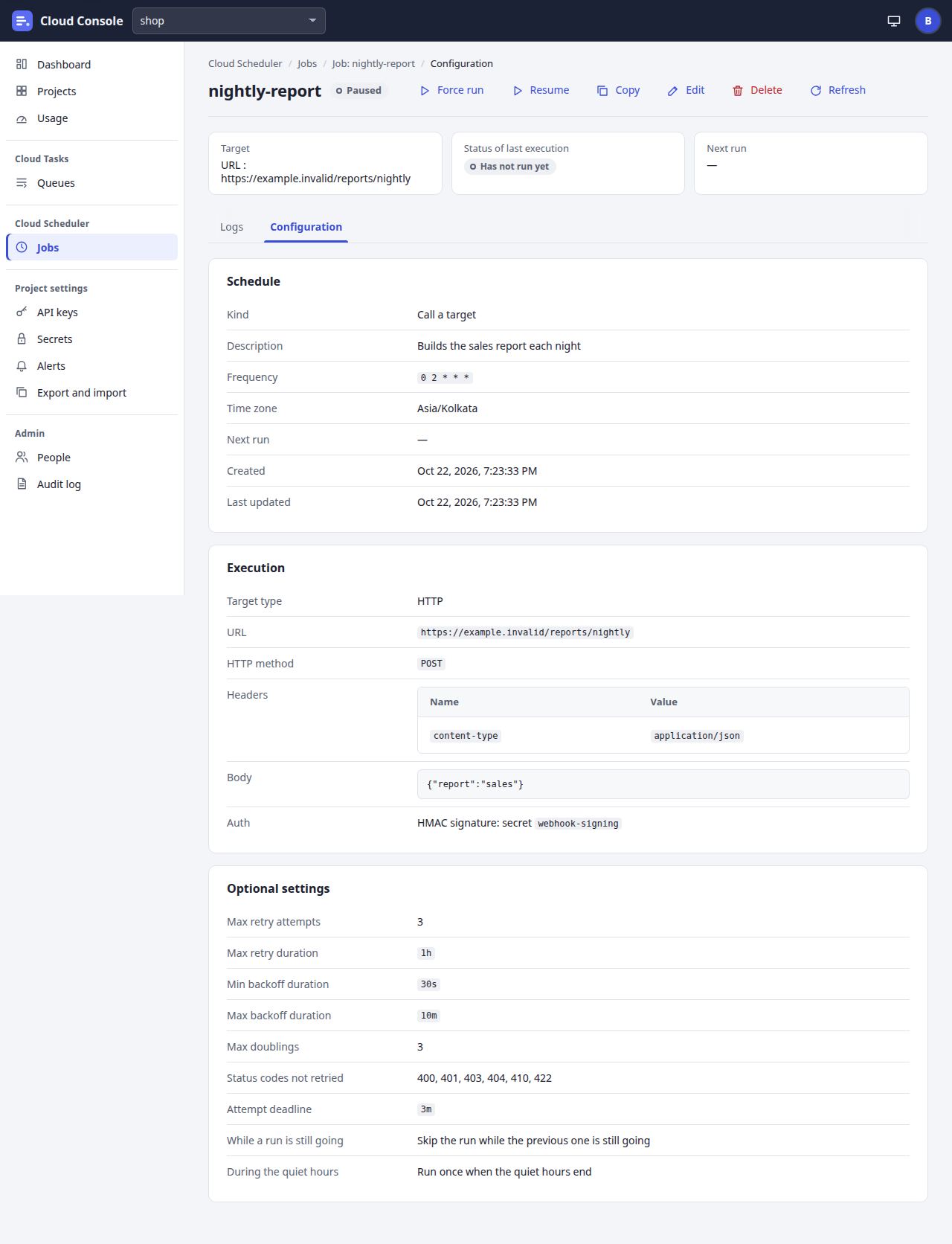This screenshot has width=952, height=1244.
Task: Click the status codes 400, 401, 403 list
Action: pos(484,1078)
